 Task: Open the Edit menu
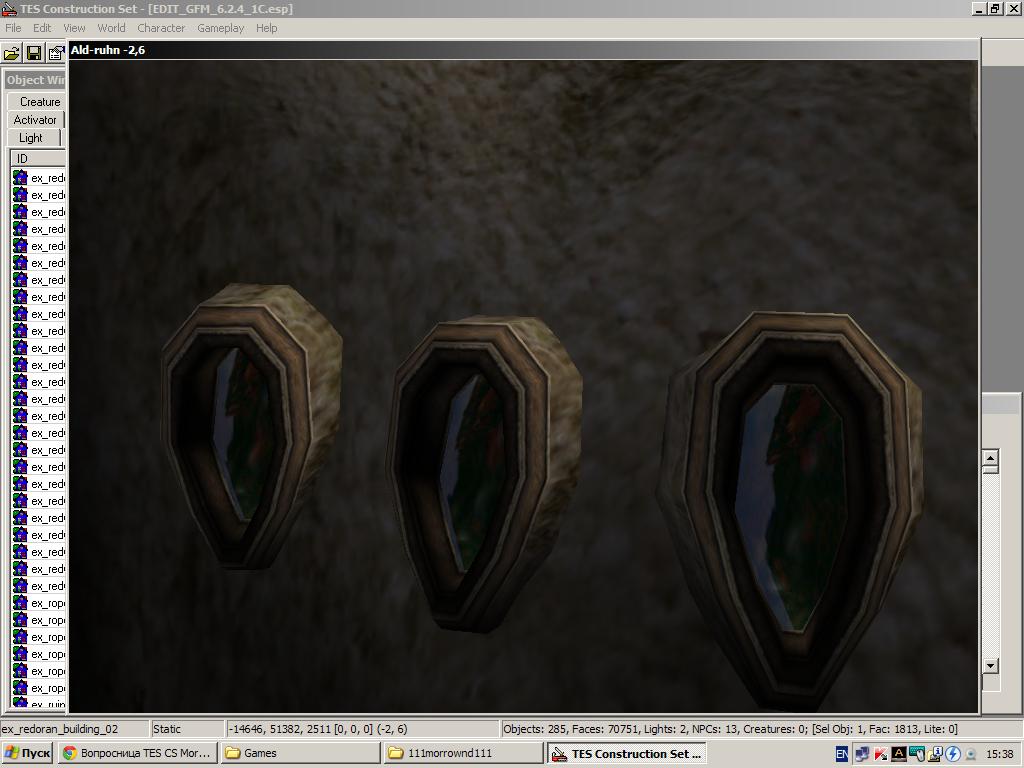42,28
